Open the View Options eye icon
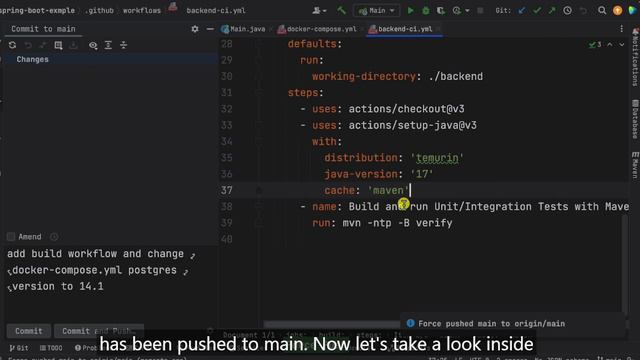Image resolution: width=640 pixels, height=360 pixels. tap(93, 45)
